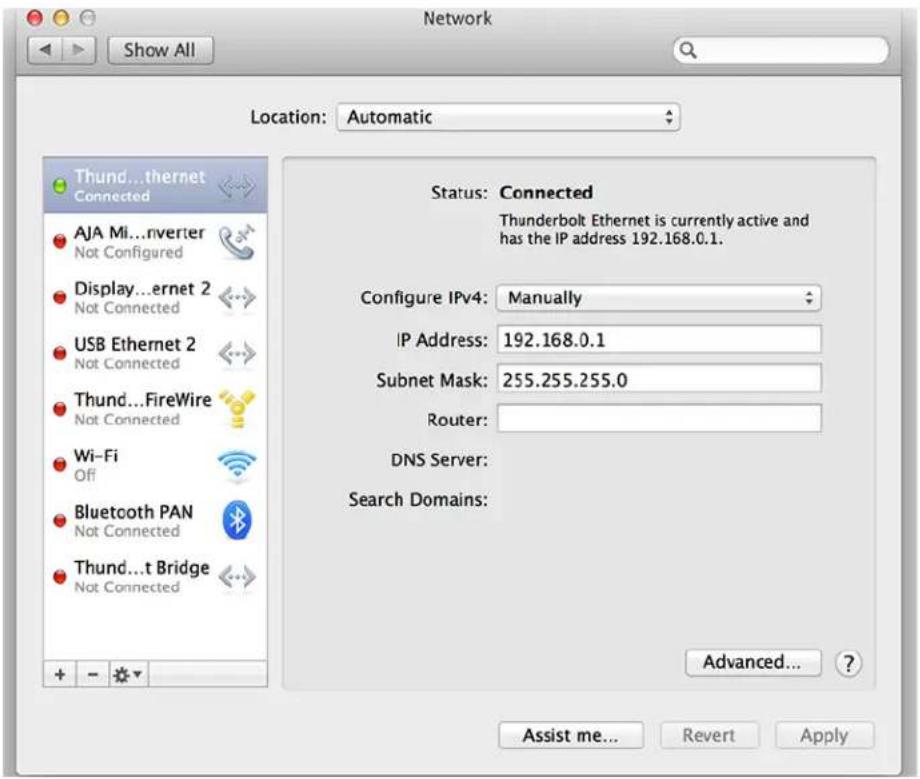Click the Network window title
920x779 pixels.
click(457, 18)
